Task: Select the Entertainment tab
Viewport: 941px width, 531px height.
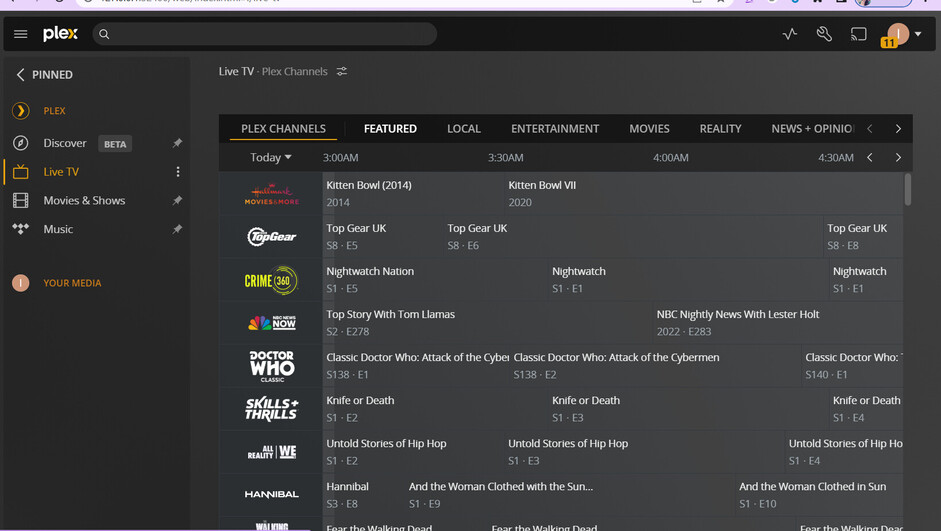Action: click(x=555, y=128)
